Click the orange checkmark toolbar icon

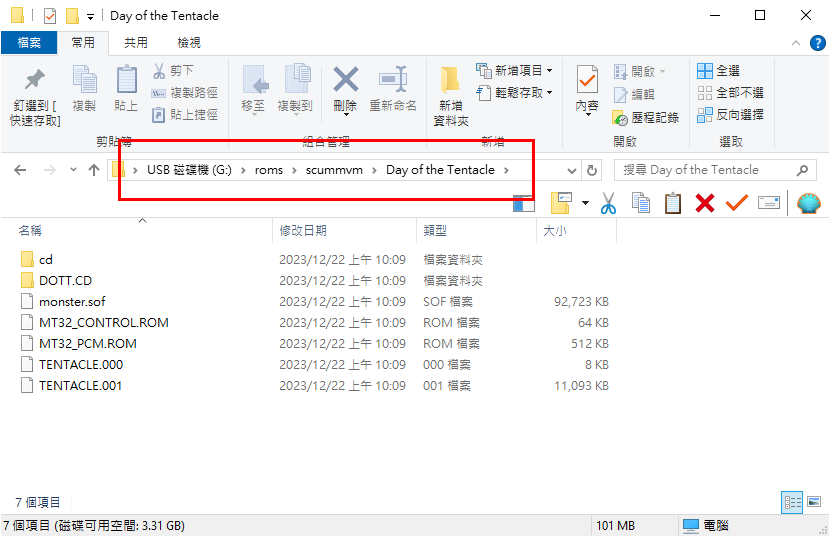point(736,203)
